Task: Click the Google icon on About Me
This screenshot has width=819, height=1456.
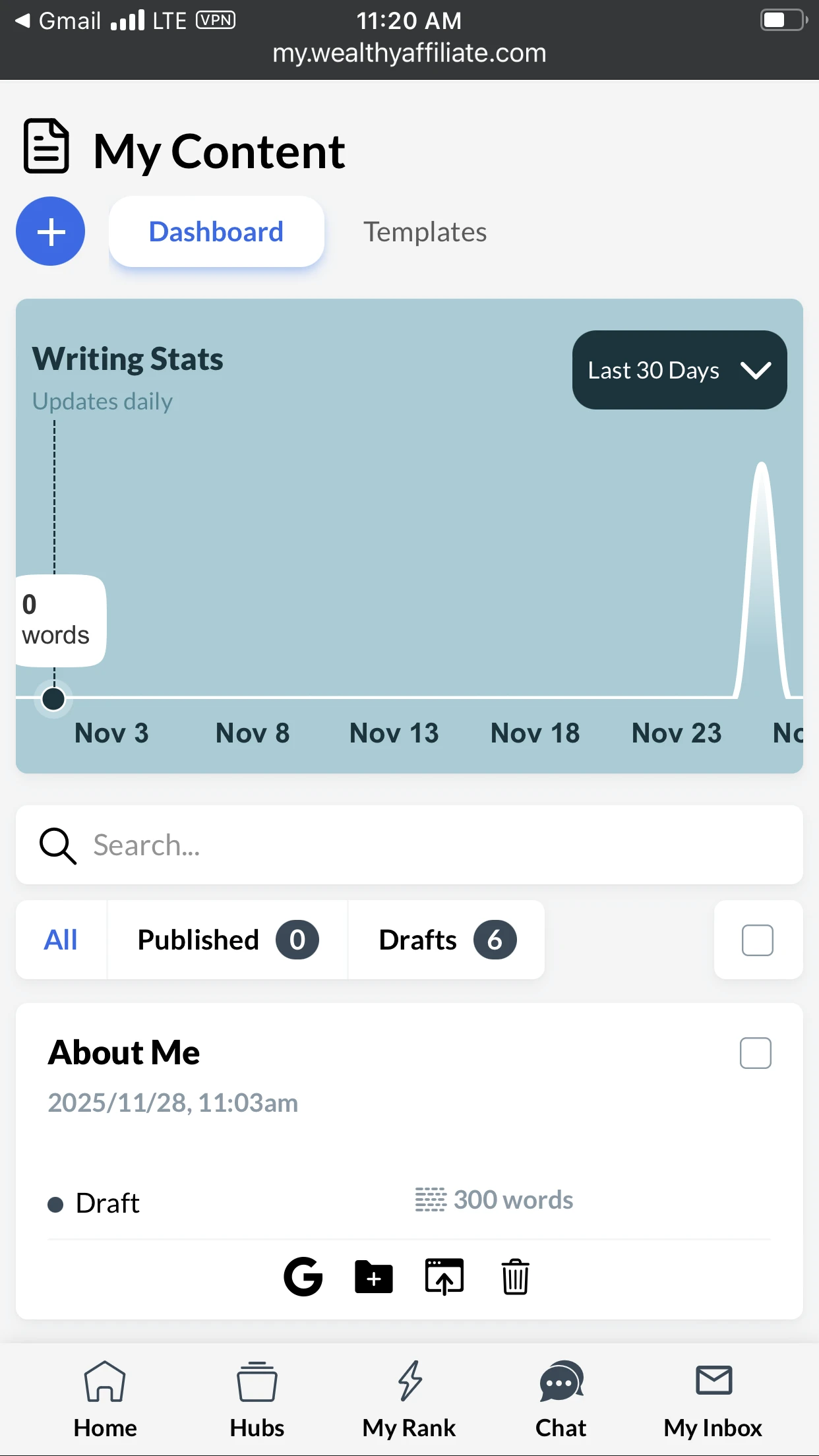Action: (303, 1277)
